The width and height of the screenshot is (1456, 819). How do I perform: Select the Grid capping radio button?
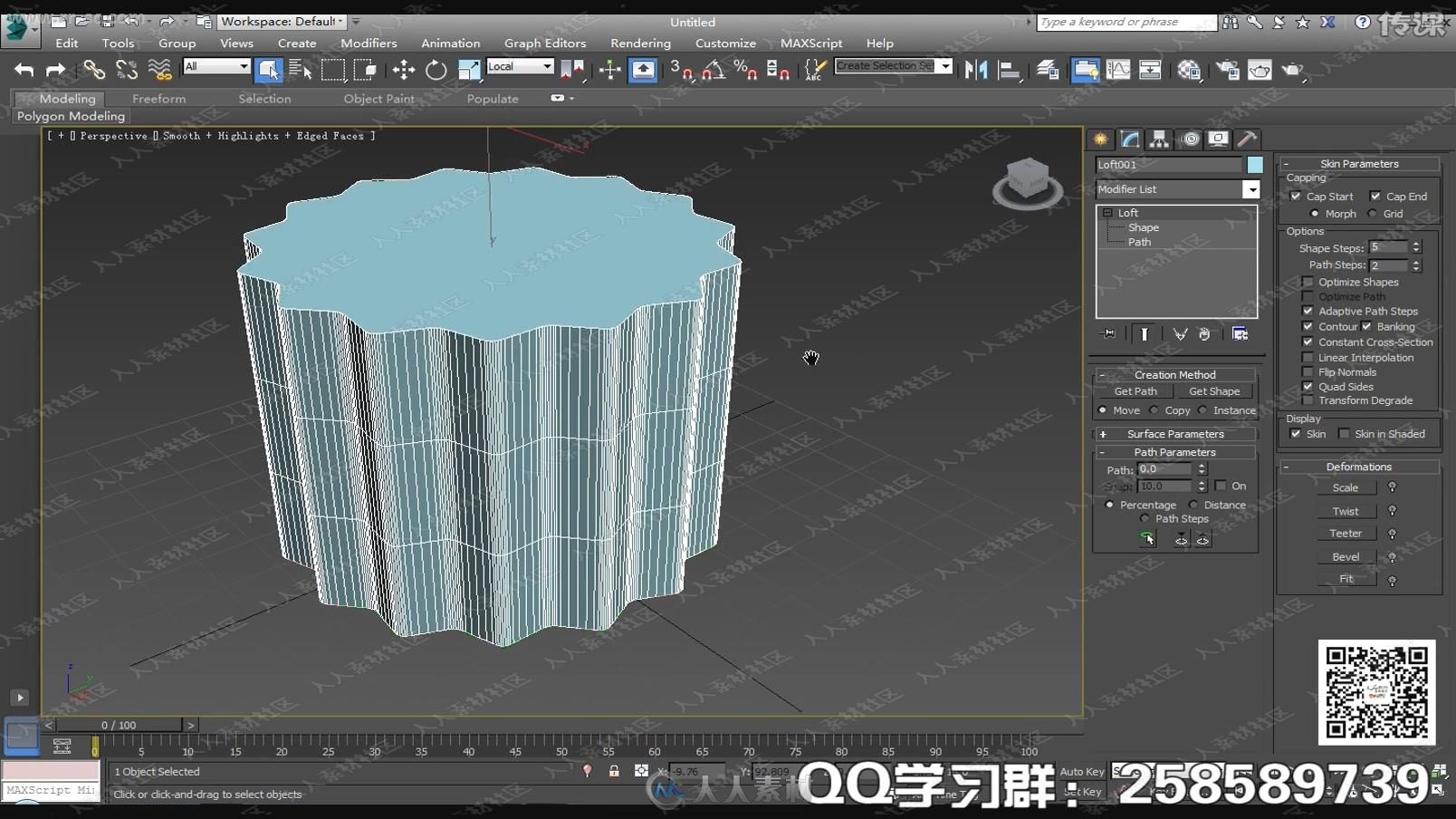coord(1373,214)
